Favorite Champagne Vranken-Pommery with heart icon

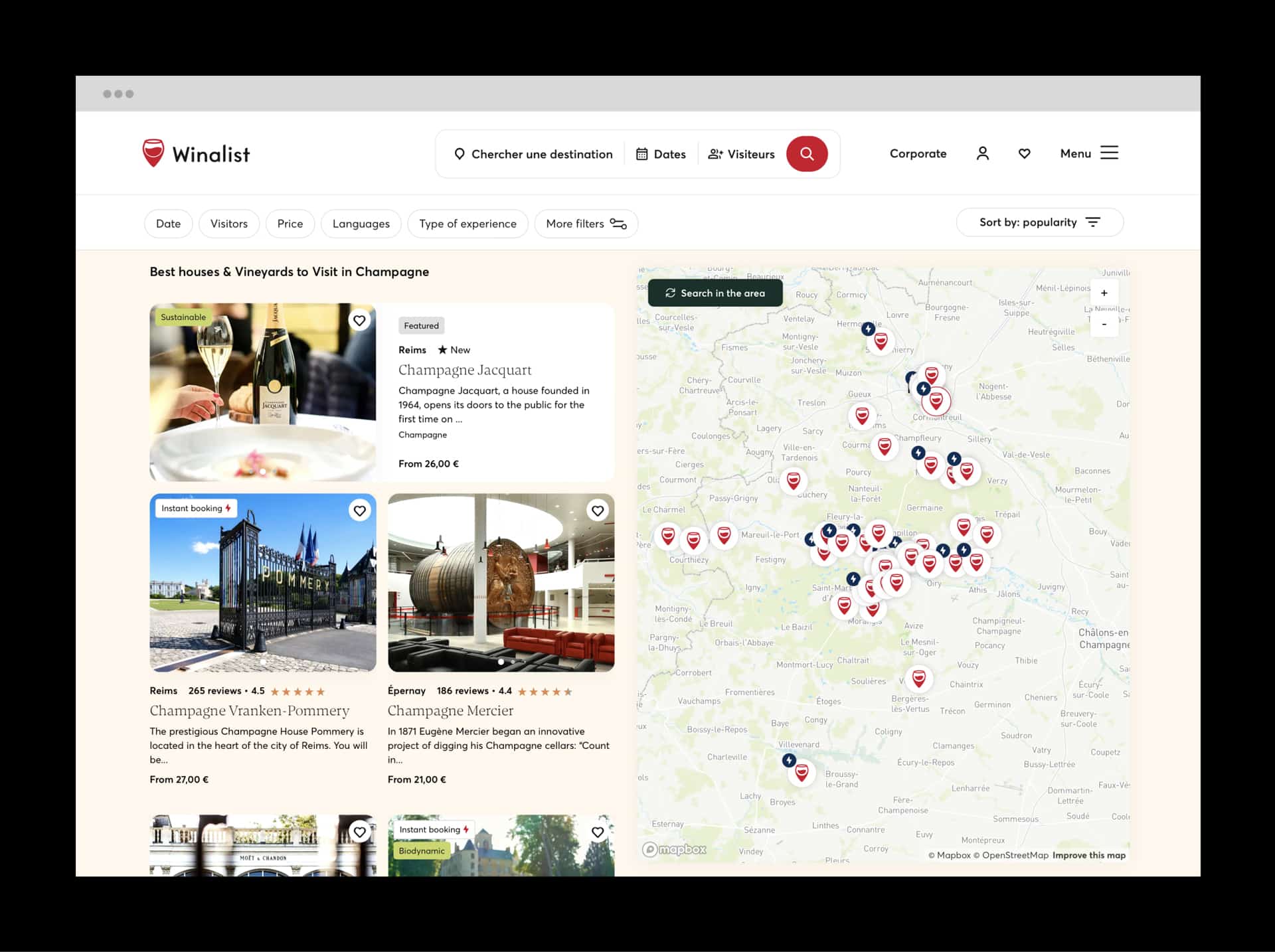point(359,511)
